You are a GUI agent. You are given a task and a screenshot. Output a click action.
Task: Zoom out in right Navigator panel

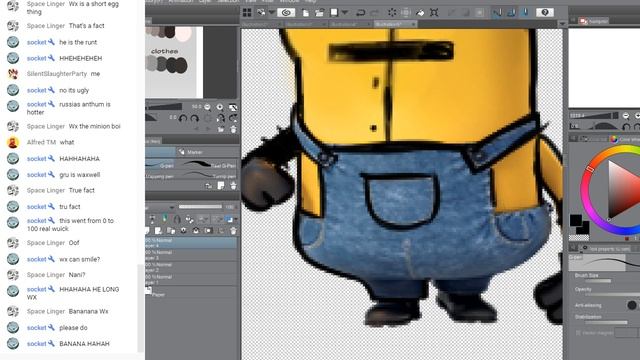click(x=626, y=116)
